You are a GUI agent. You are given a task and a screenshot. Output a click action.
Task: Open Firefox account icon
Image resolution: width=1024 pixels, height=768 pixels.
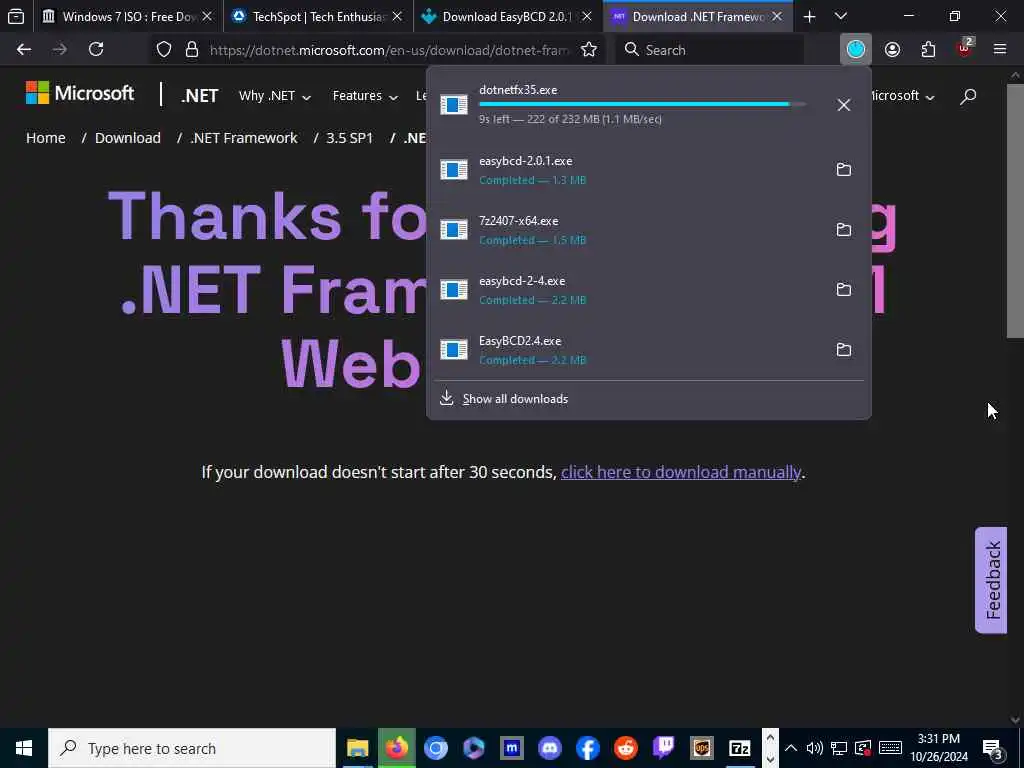pos(892,50)
